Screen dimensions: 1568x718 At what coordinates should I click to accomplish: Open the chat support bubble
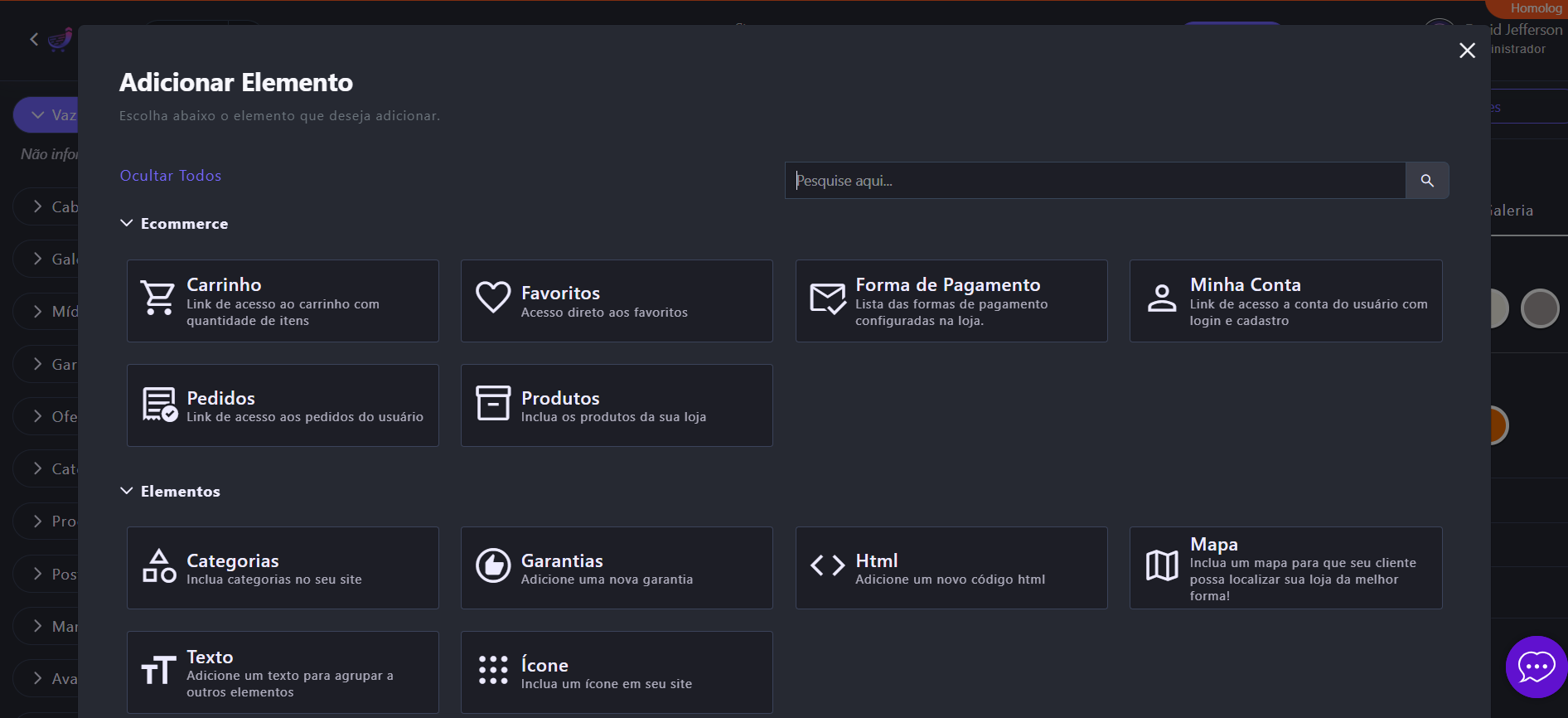(1536, 667)
